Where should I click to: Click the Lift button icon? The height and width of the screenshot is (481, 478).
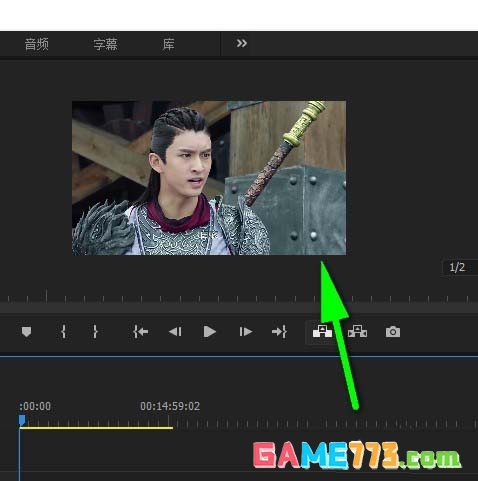tap(322, 332)
